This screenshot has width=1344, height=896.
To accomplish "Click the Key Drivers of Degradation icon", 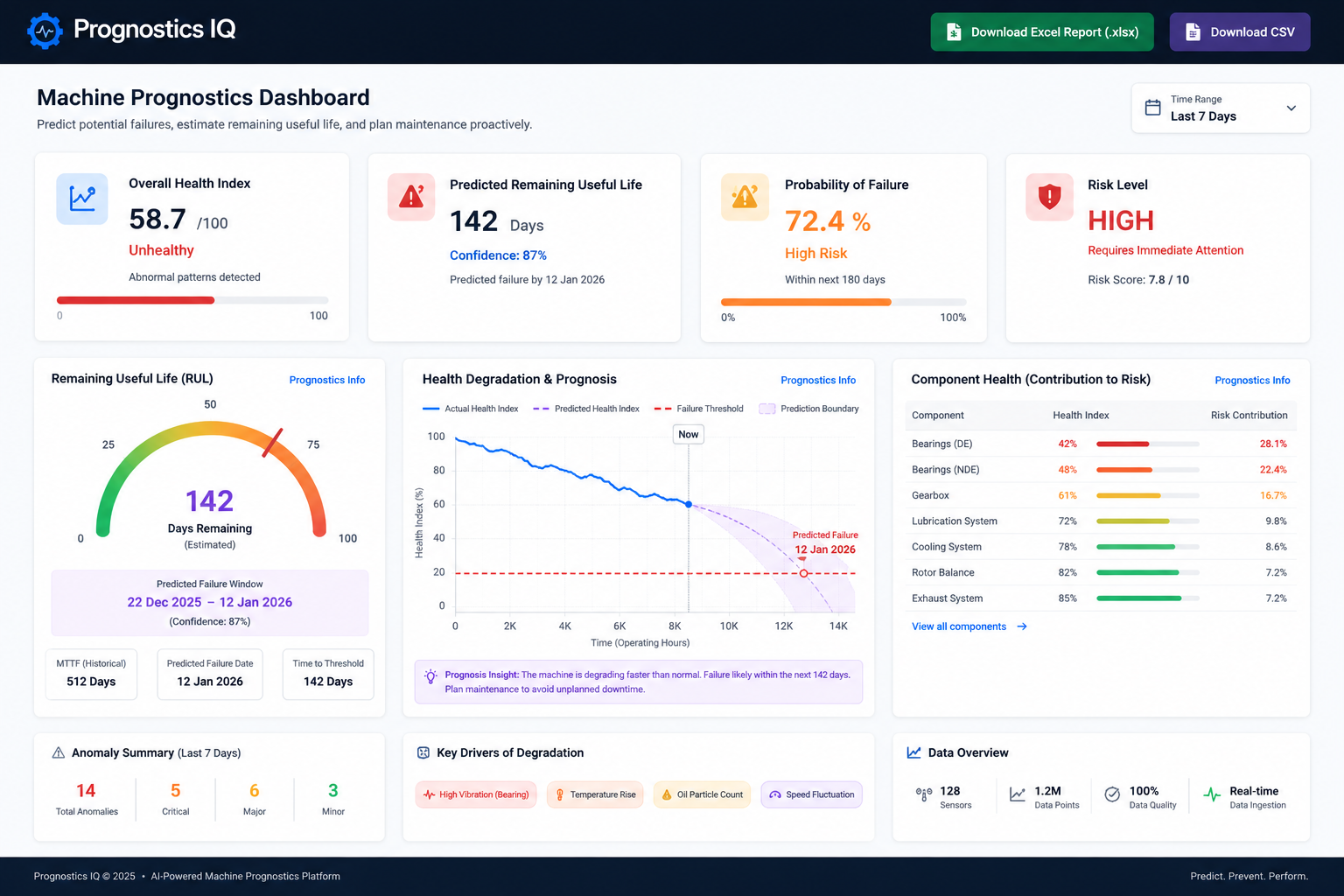I will tap(423, 752).
